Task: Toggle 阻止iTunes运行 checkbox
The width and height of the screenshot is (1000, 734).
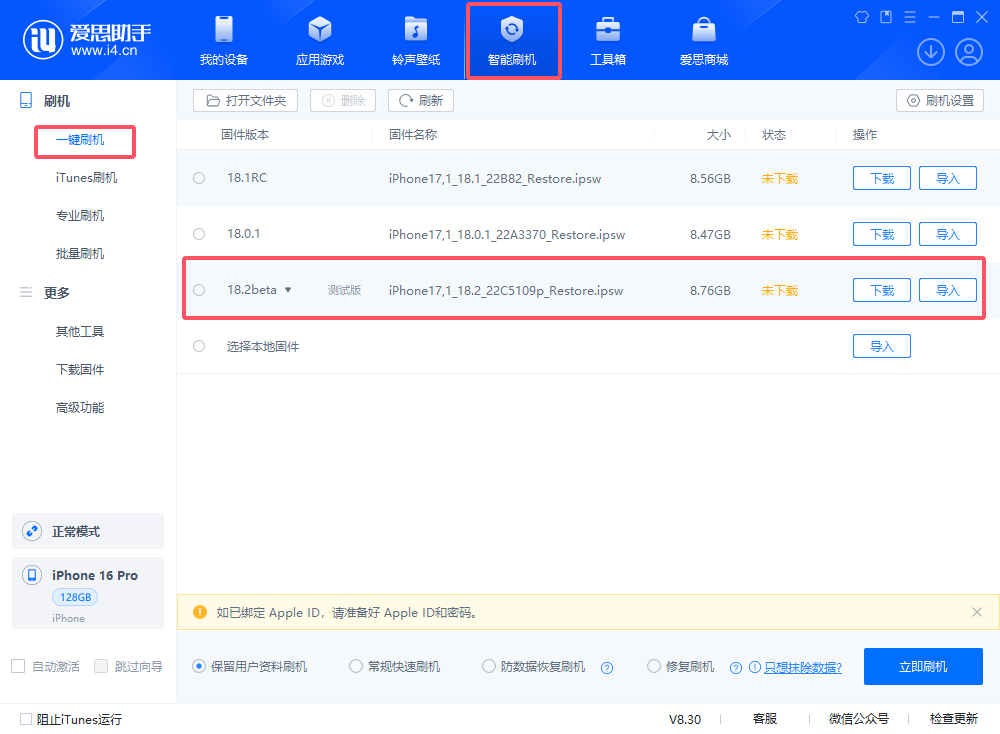Action: pos(26,719)
